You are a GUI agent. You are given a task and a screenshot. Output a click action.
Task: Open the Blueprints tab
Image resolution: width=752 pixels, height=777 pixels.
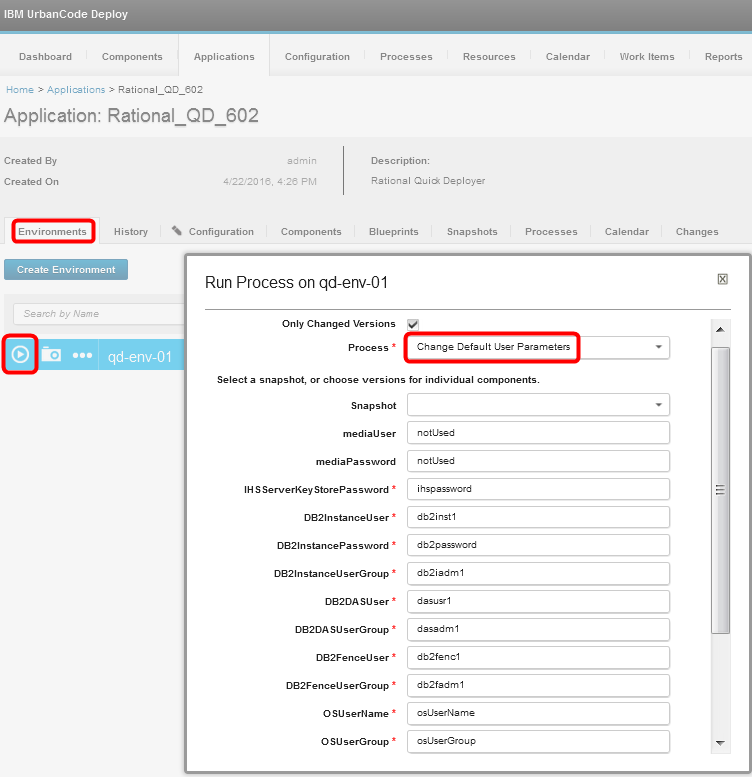(393, 231)
